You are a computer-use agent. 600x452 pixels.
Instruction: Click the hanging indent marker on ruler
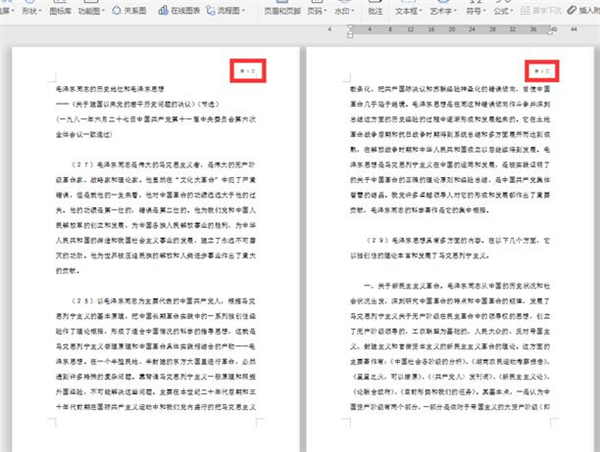pos(350,36)
